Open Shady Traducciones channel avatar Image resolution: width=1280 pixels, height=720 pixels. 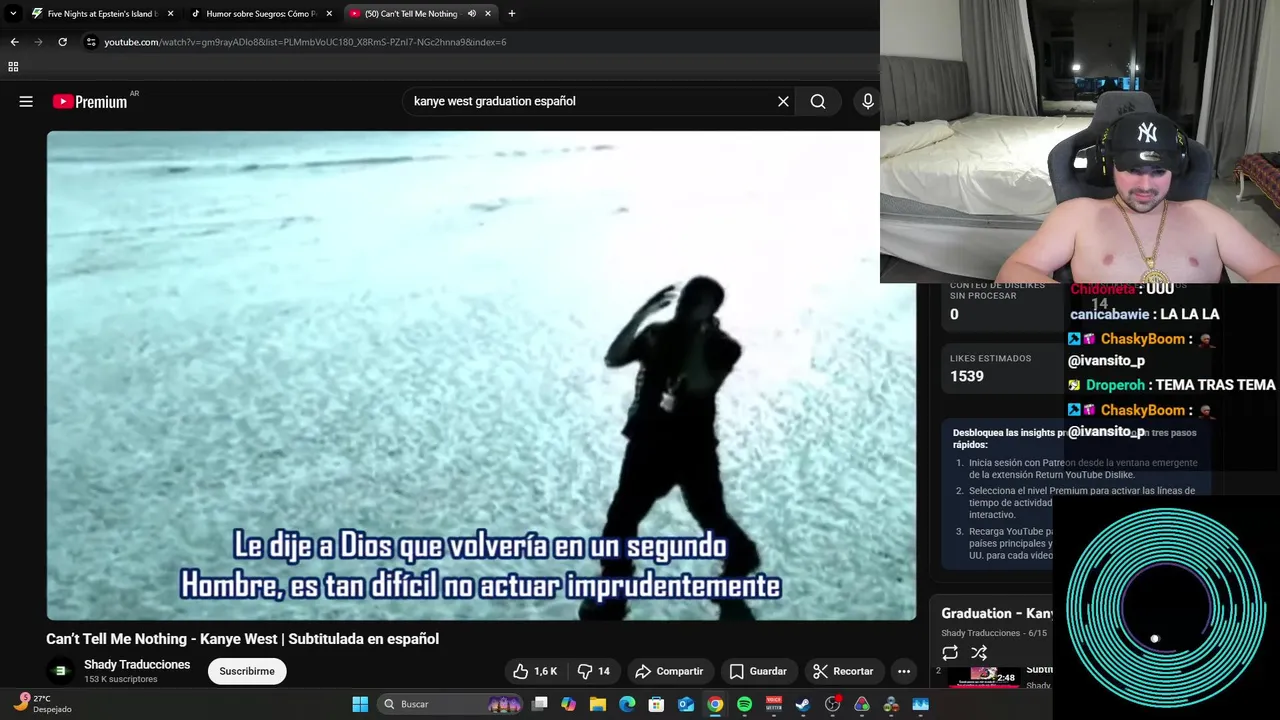[60, 671]
